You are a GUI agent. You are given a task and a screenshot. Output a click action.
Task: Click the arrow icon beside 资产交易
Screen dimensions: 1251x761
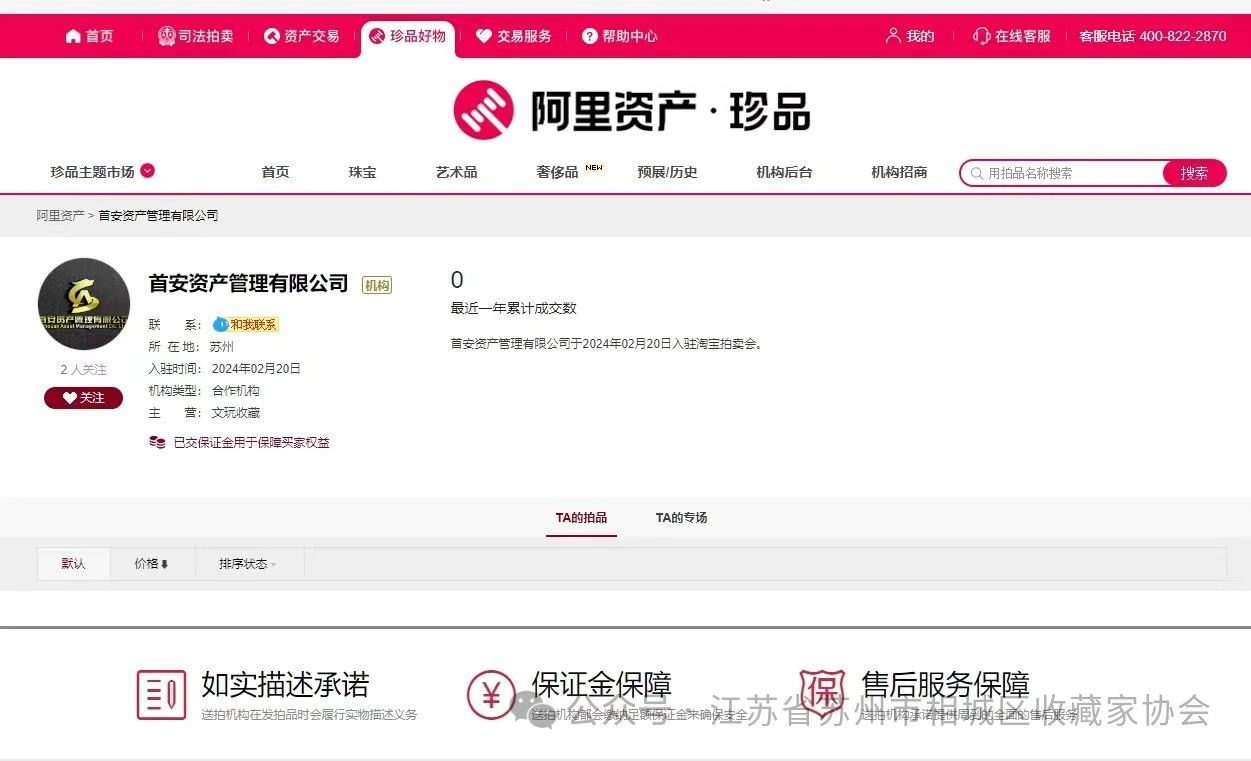pyautogui.click(x=271, y=36)
